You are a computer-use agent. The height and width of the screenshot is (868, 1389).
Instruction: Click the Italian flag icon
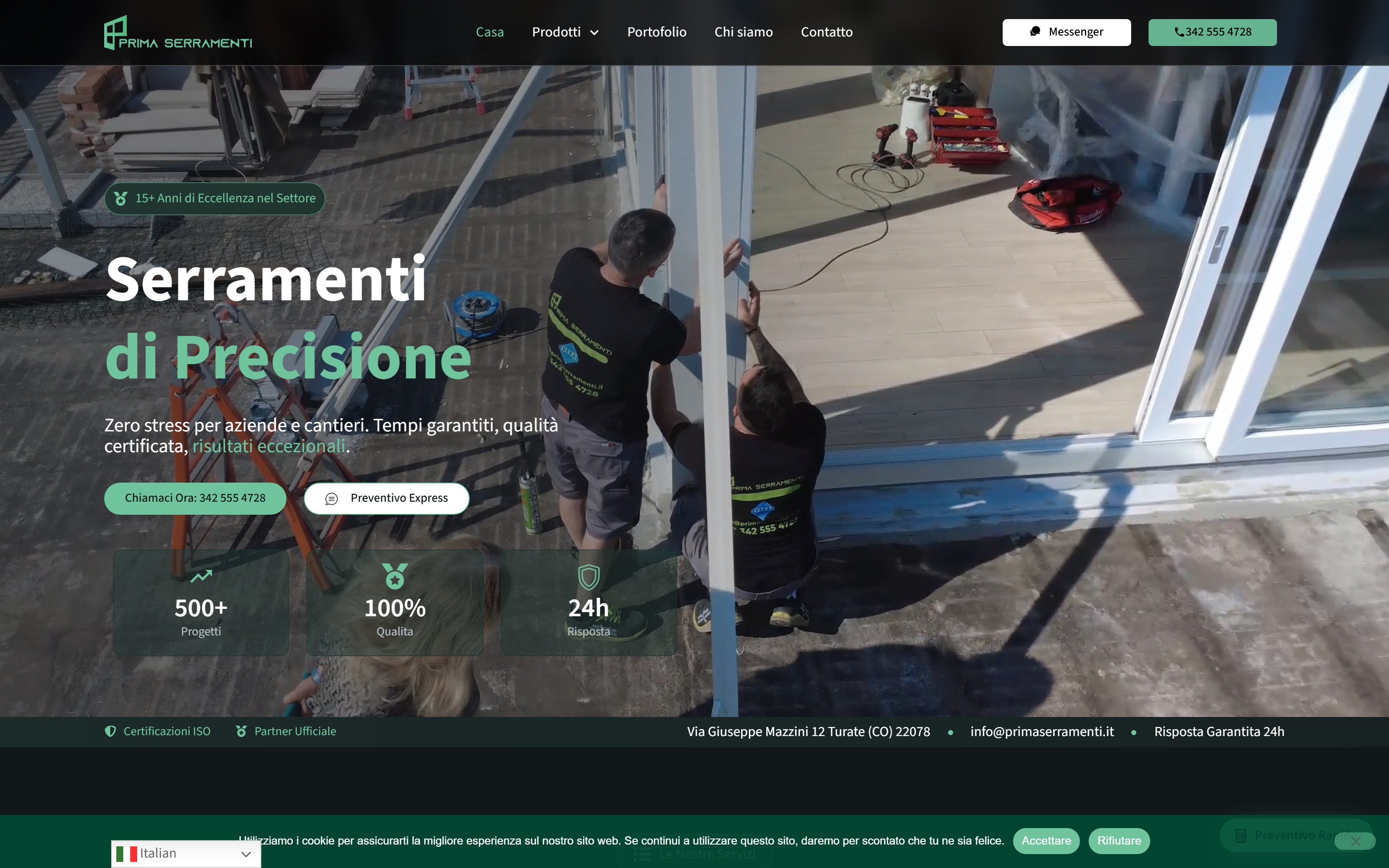[x=126, y=854]
